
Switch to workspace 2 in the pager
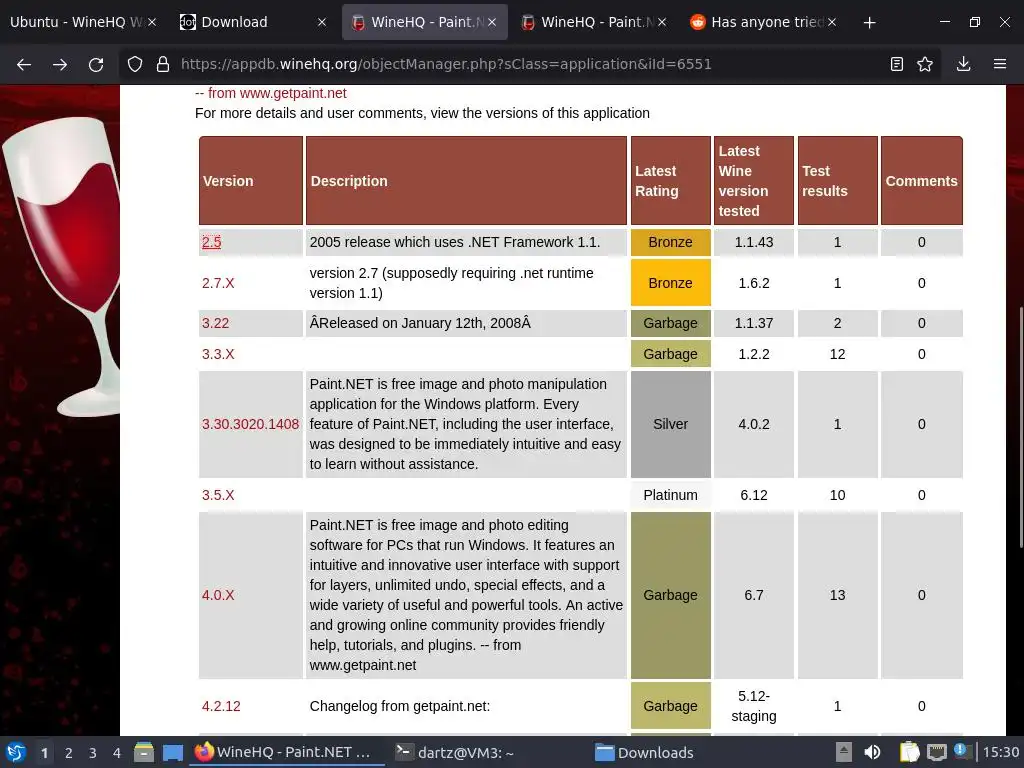point(69,753)
